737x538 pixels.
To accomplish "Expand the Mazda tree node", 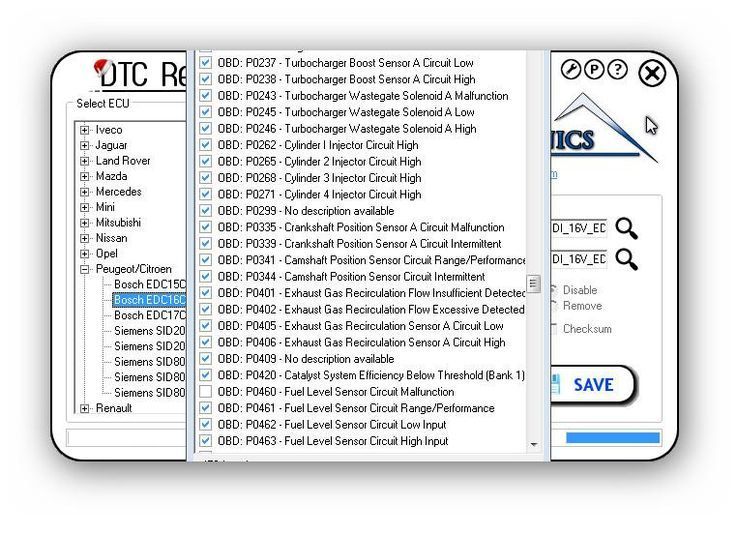I will 85,177.
